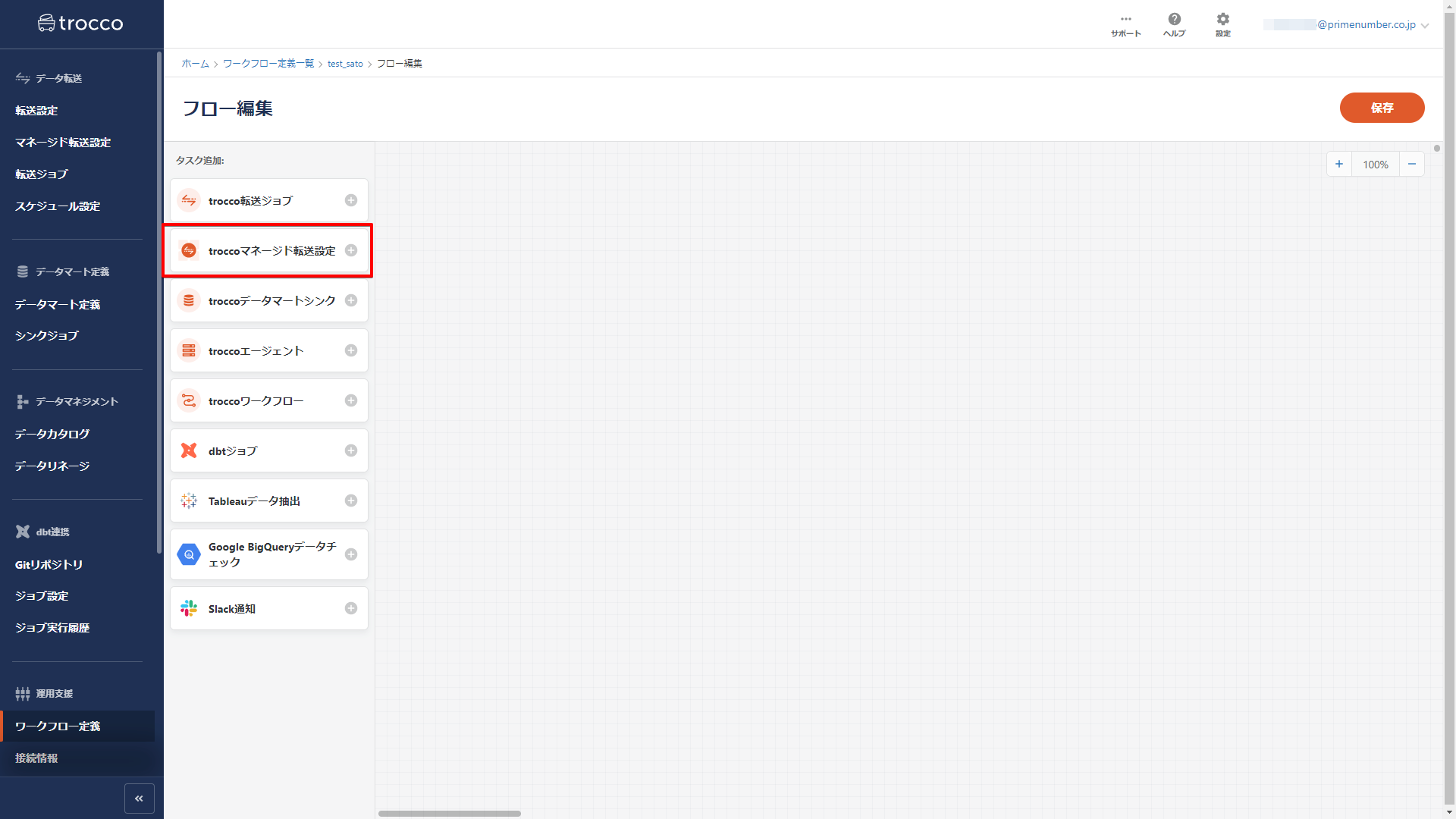Open データカタログ in sidebar

point(52,435)
